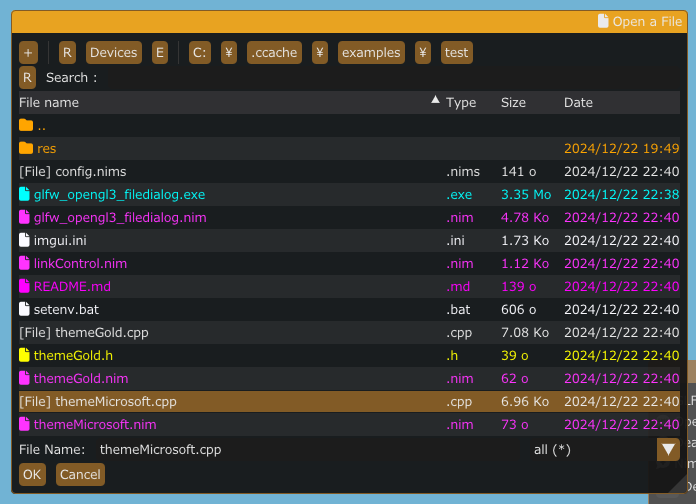Viewport: 696px width, 504px height.
Task: Click the Search input field
Action: coord(380,77)
